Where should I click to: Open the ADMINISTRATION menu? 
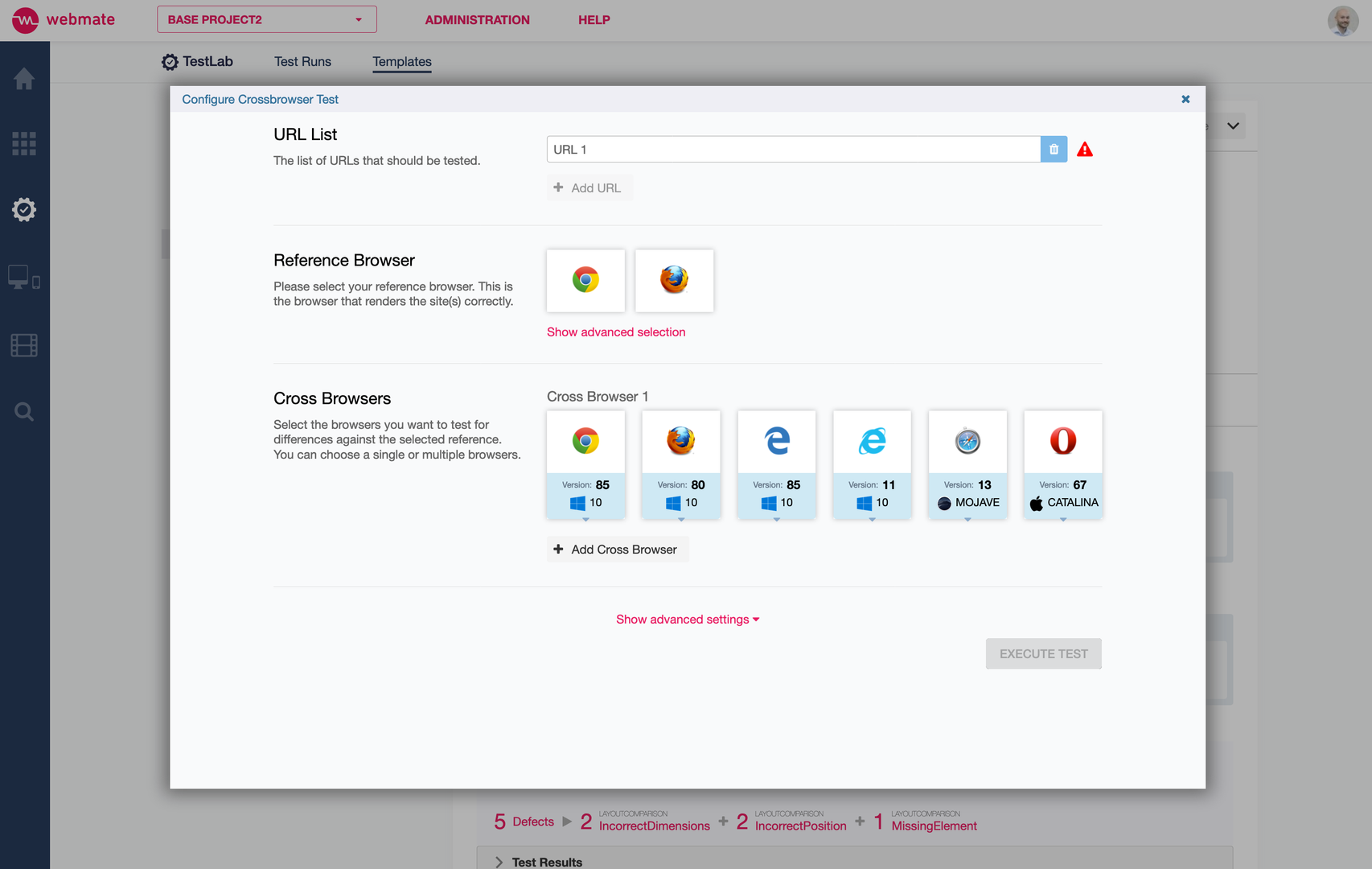478,20
